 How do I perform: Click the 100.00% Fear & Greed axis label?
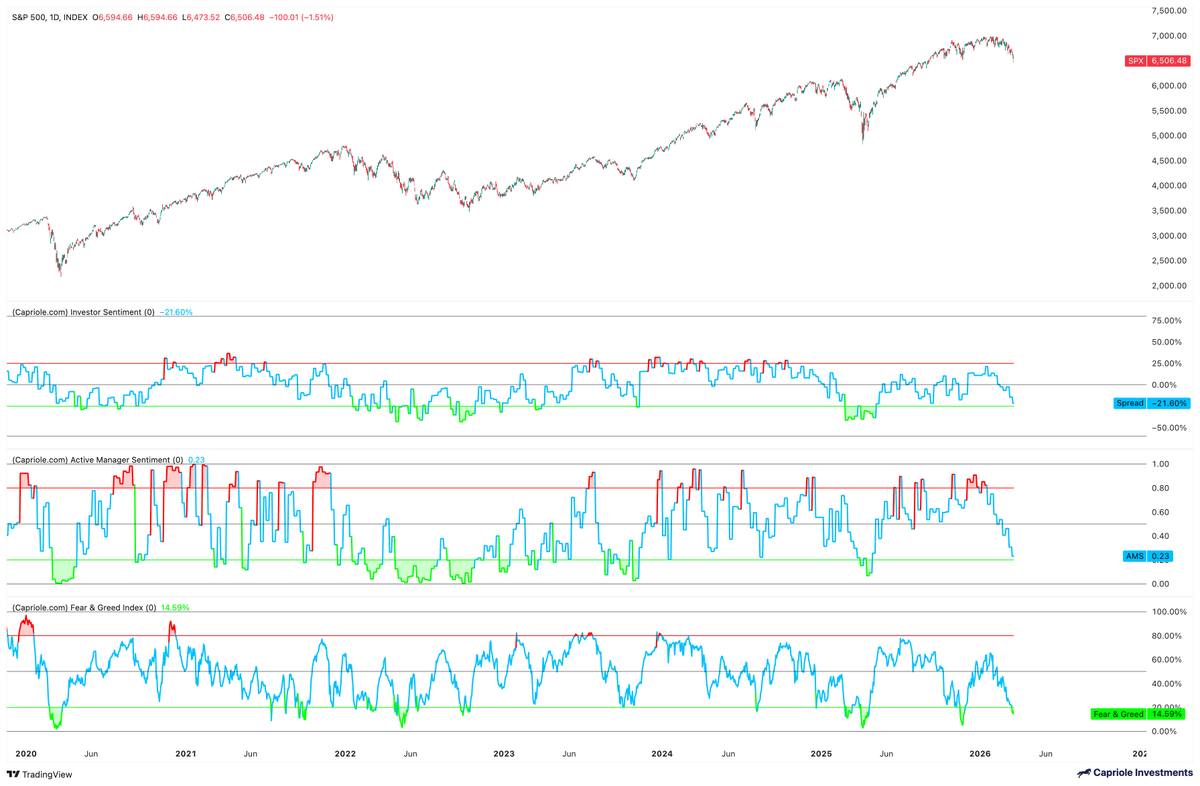pyautogui.click(x=1167, y=612)
